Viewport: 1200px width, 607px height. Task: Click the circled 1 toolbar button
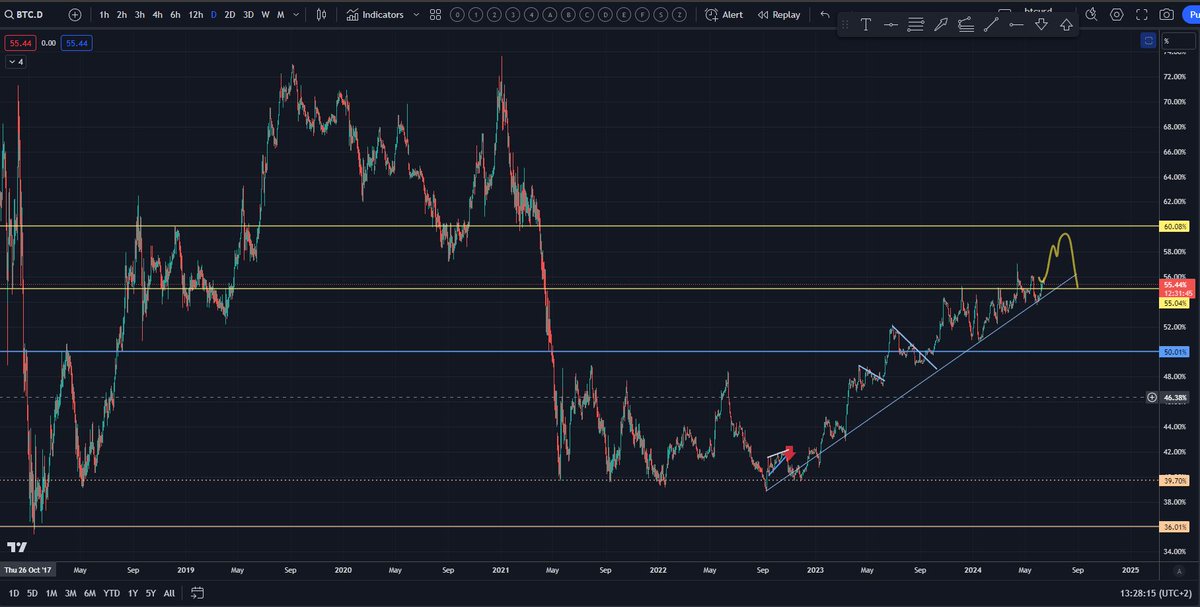[475, 15]
